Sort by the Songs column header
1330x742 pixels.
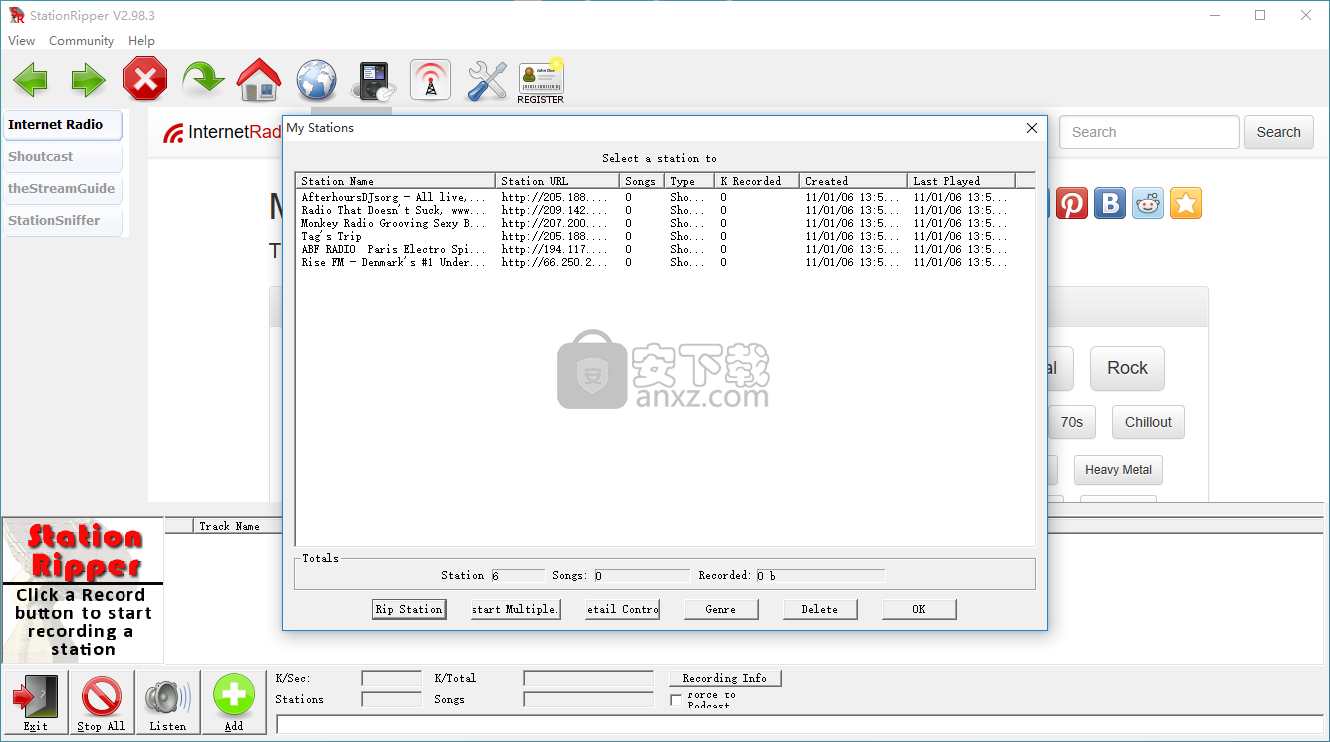pyautogui.click(x=641, y=181)
